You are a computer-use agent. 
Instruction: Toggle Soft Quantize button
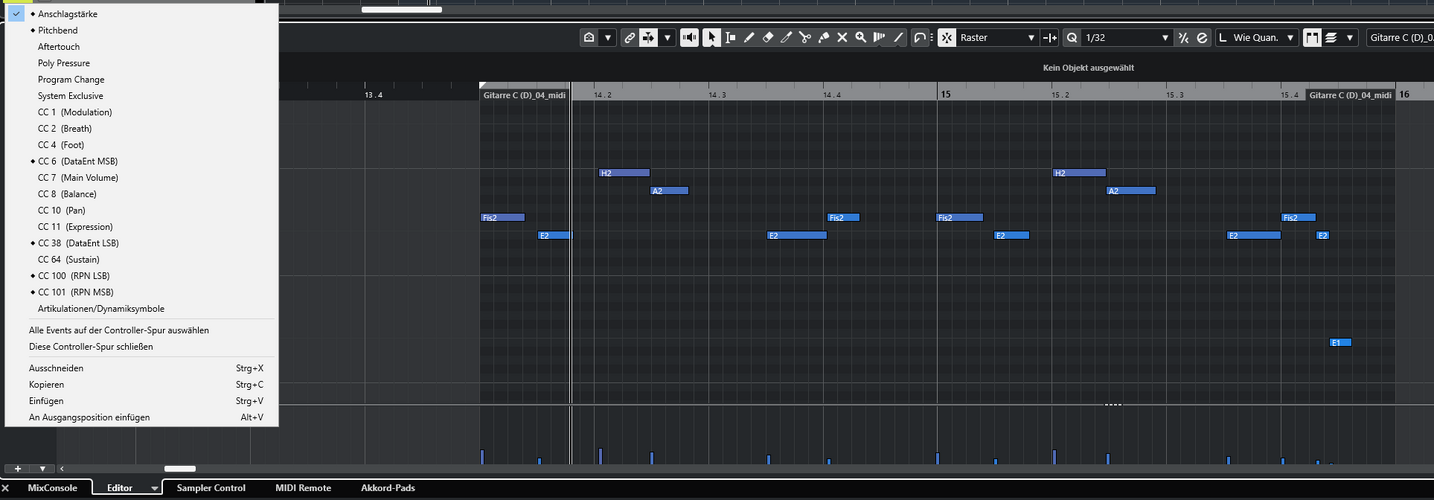(1183, 37)
